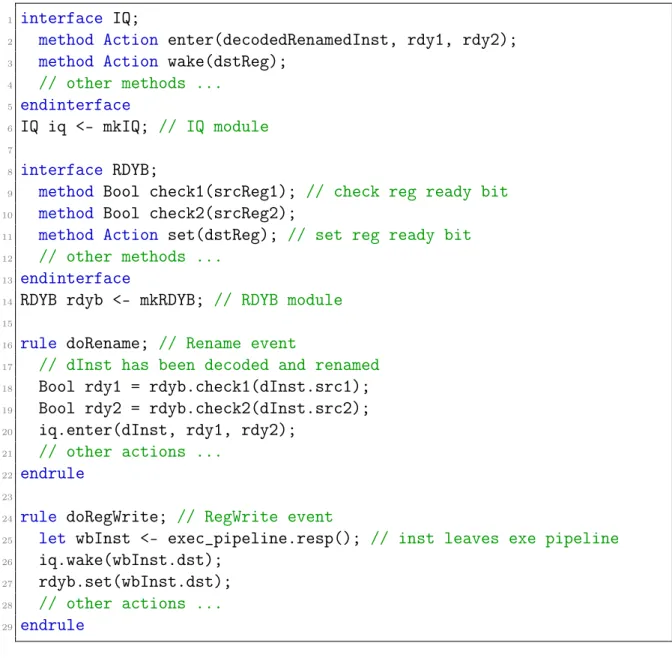Screen dimensions: 672x664
Task: Click the 'iq.enter(dInst, rdy1, rdy2);' call
Action: click(167, 430)
